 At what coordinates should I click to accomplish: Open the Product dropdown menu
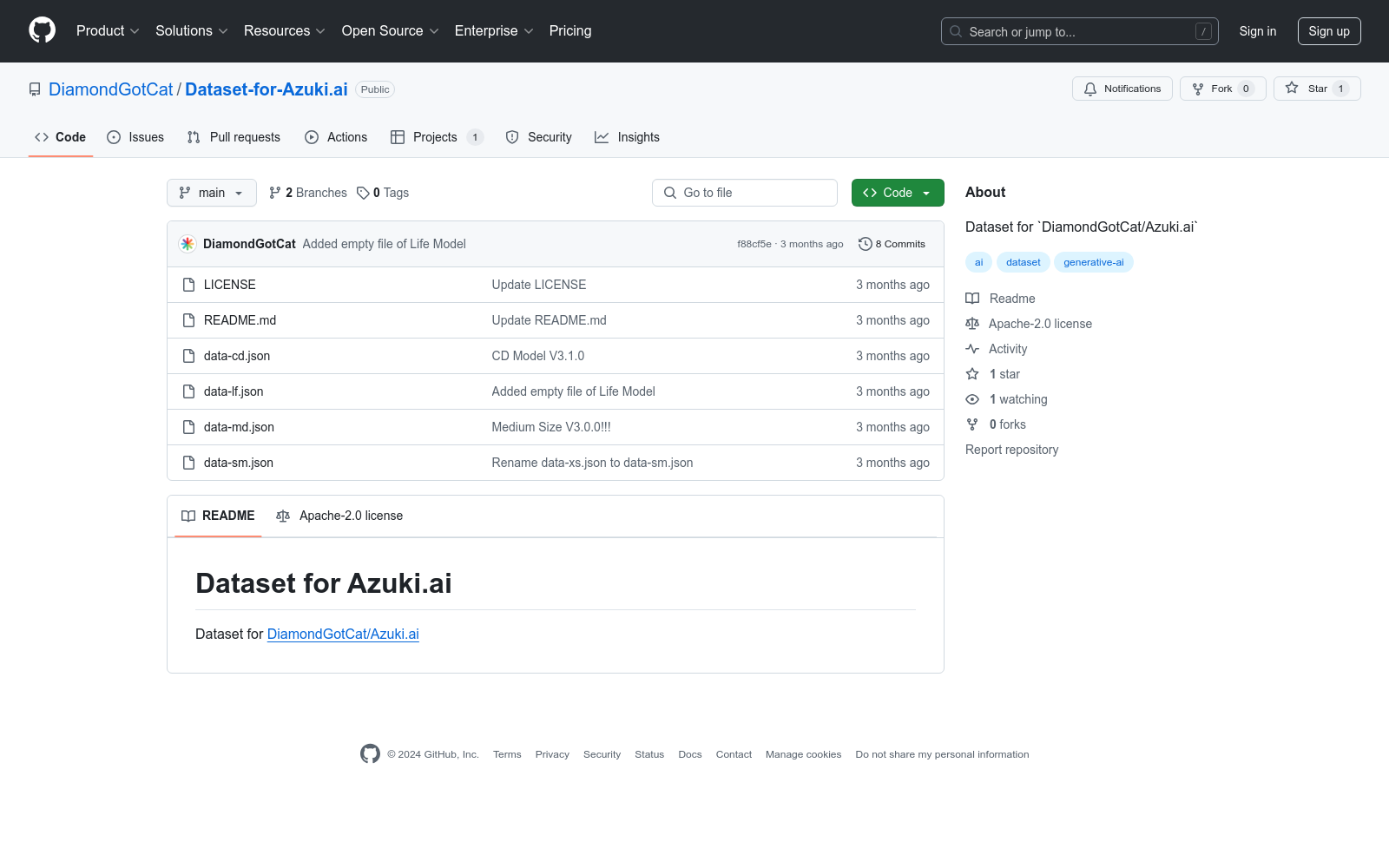108,30
